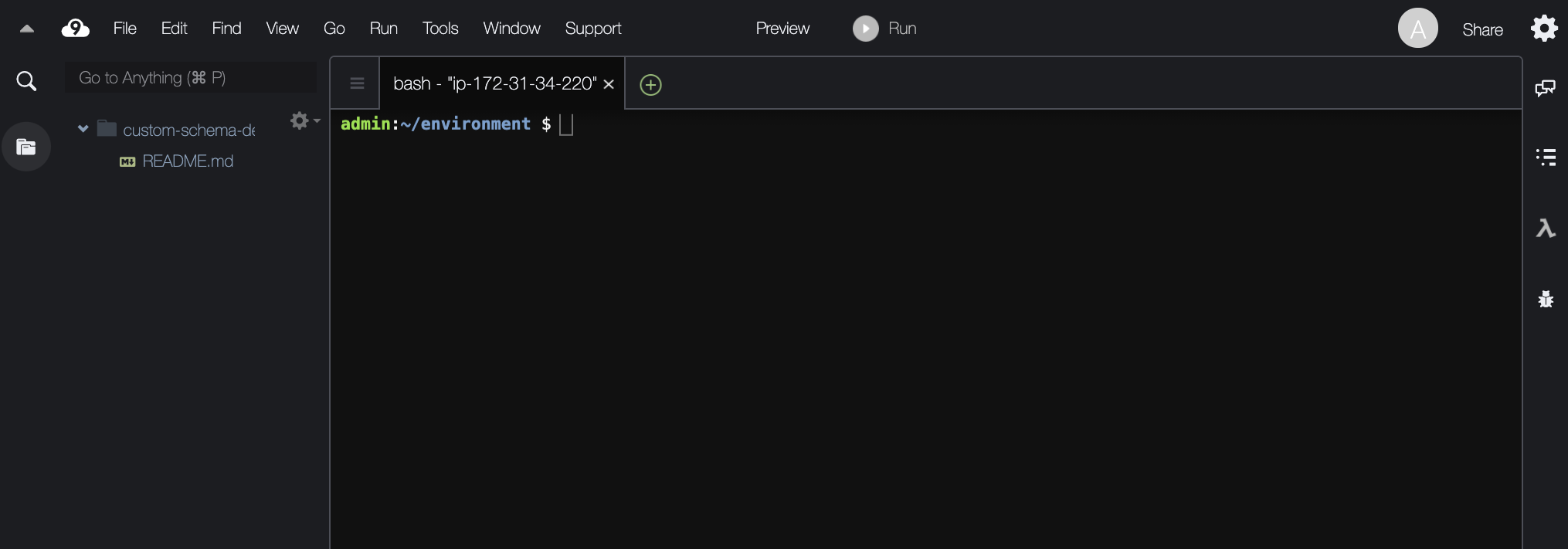Open the Collaborate chat panel icon
This screenshot has height=549, width=1568.
pyautogui.click(x=1545, y=87)
